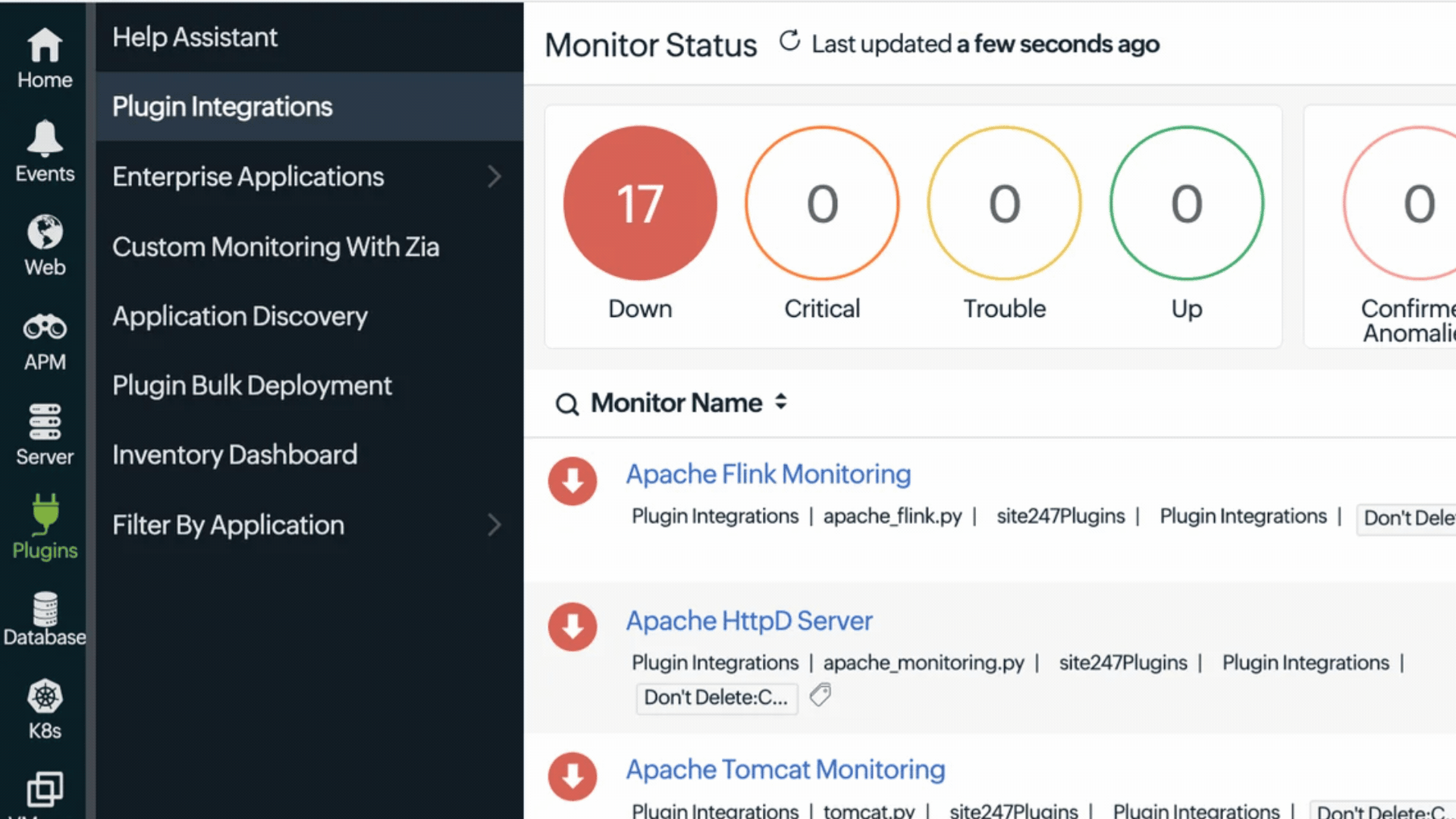Click tomcat.py text
1456x819 pixels.
[869, 811]
